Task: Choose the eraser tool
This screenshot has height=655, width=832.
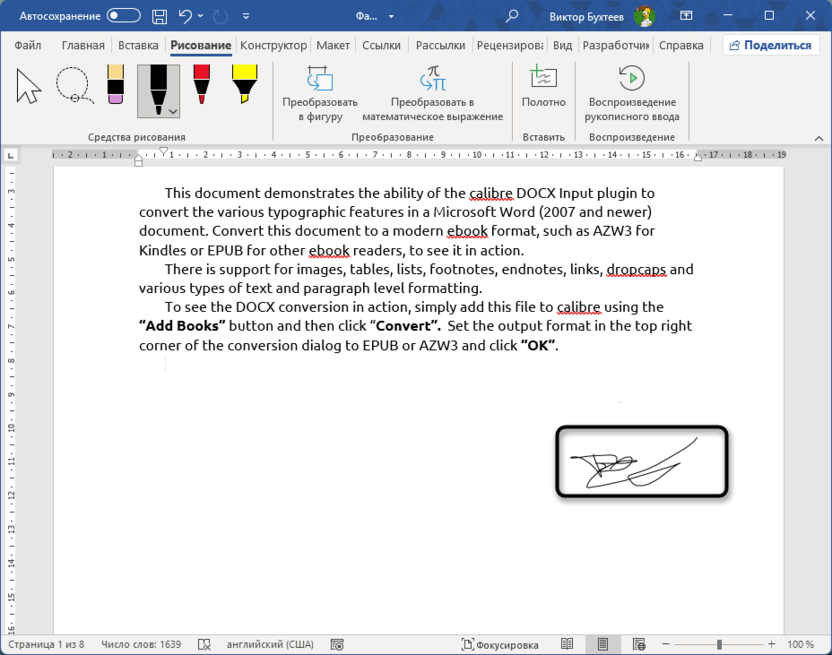Action: point(115,85)
